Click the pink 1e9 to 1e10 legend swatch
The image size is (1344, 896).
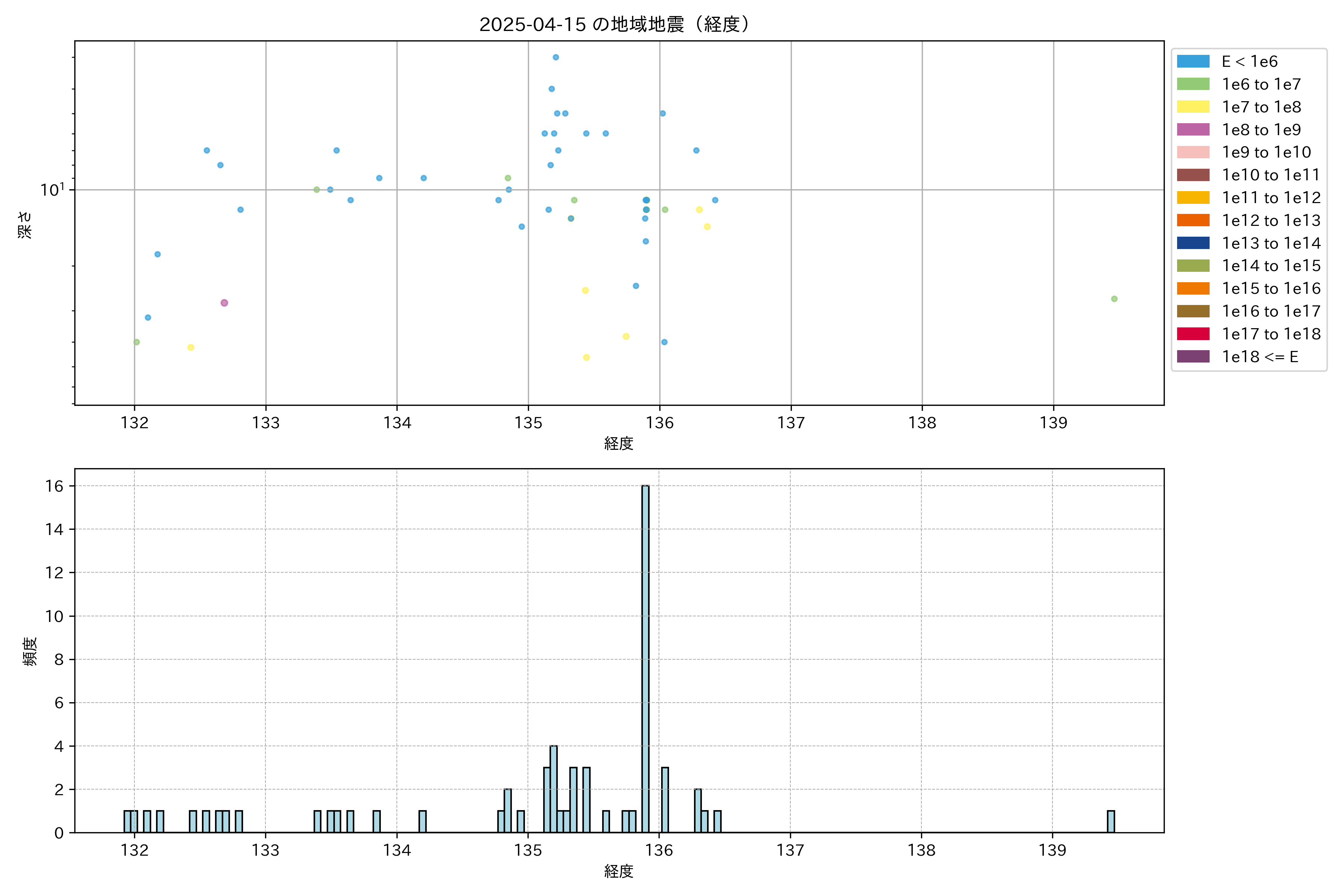[x=1192, y=152]
